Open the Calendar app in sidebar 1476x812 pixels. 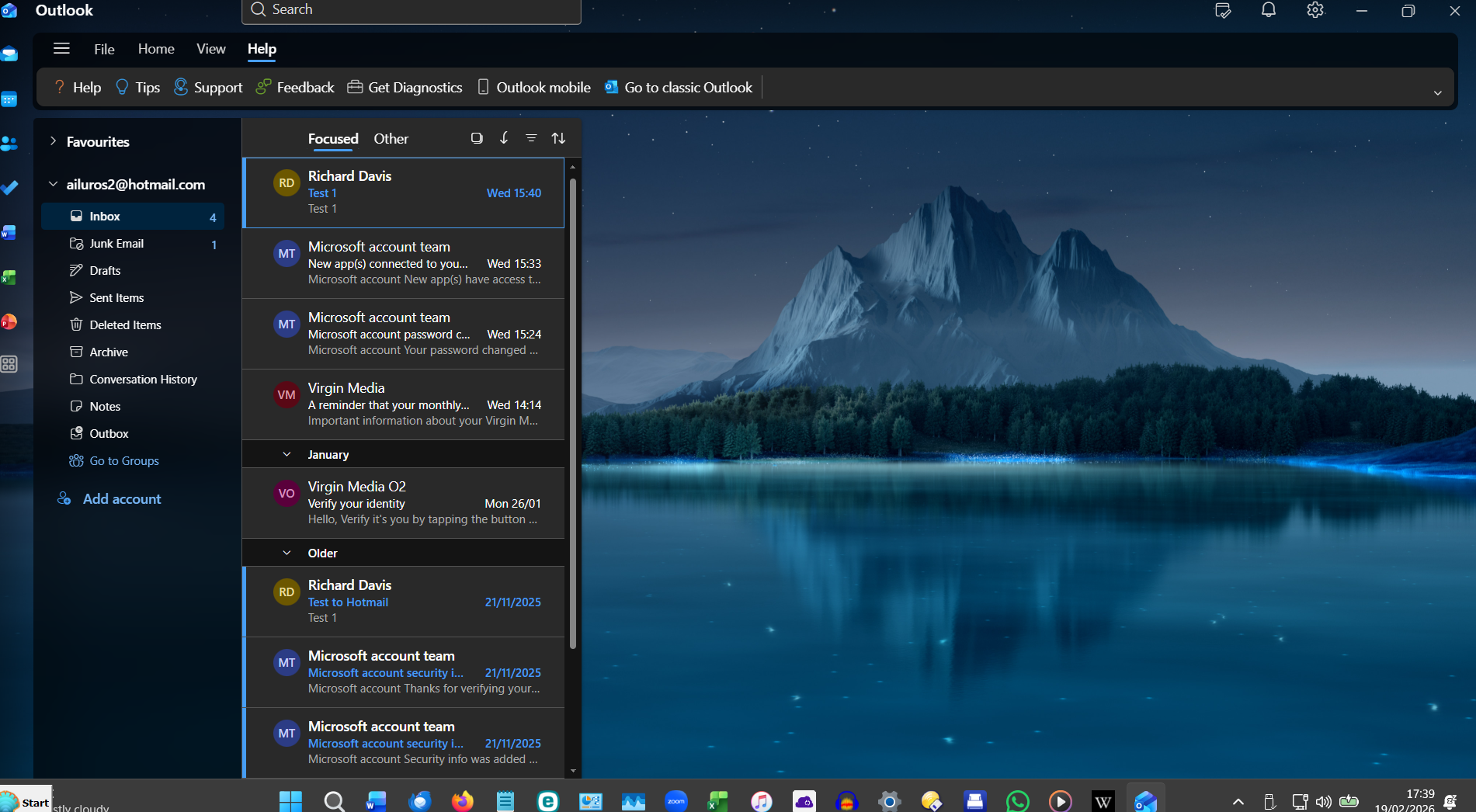click(9, 99)
